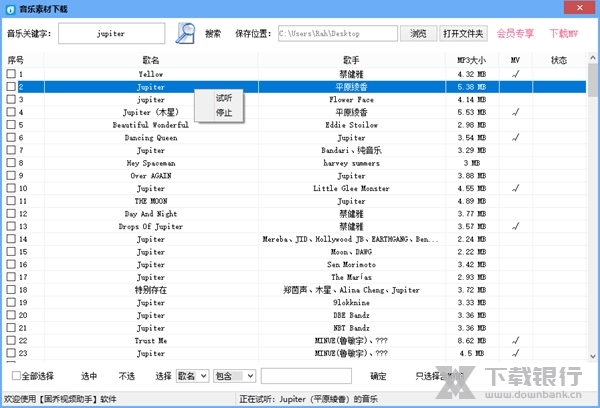The width and height of the screenshot is (600, 408).
Task: Click the magnifying glass search icon
Action: click(185, 33)
